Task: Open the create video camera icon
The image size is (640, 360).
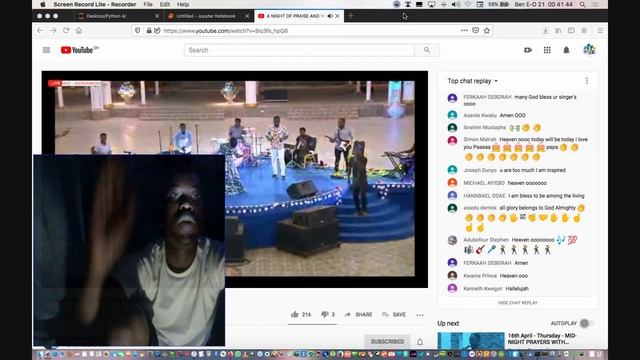Action: [528, 50]
